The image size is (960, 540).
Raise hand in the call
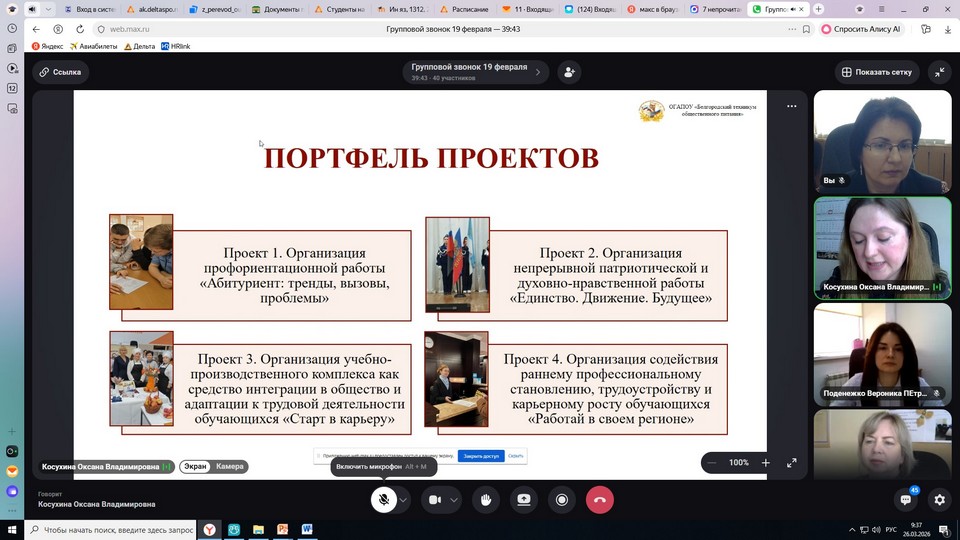(487, 499)
